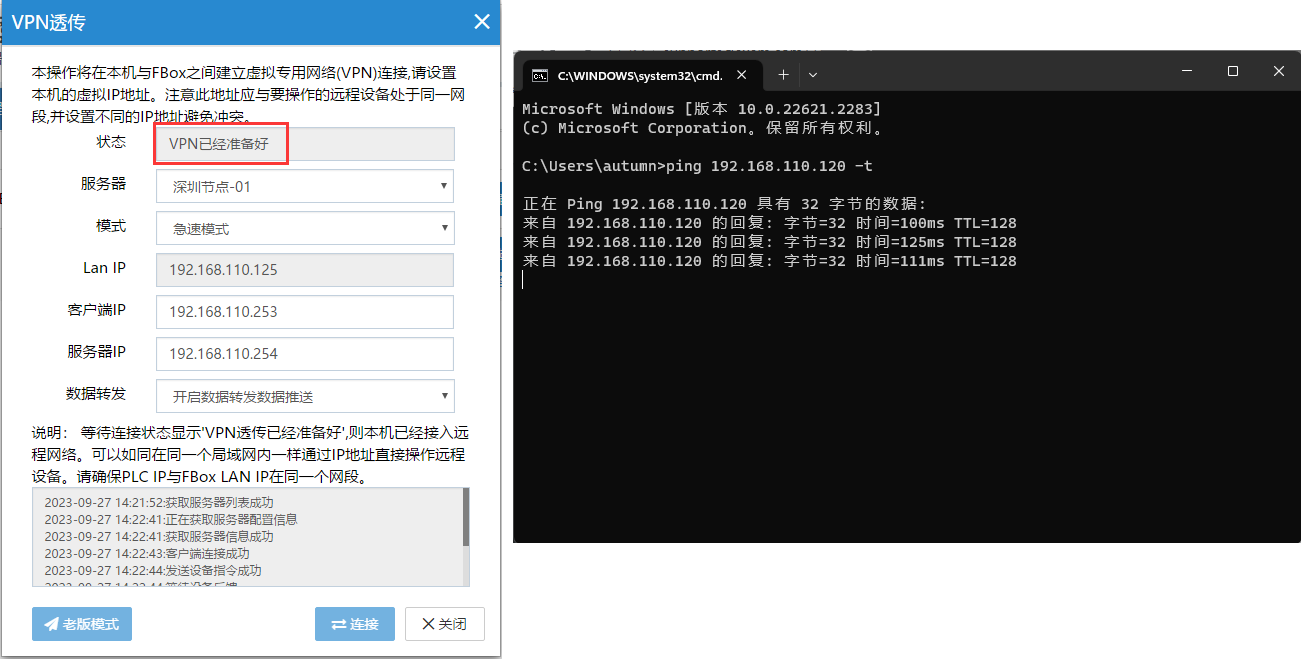This screenshot has width=1301, height=659.
Task: Edit the 客户端IP field 192.168.110.253
Action: (305, 312)
